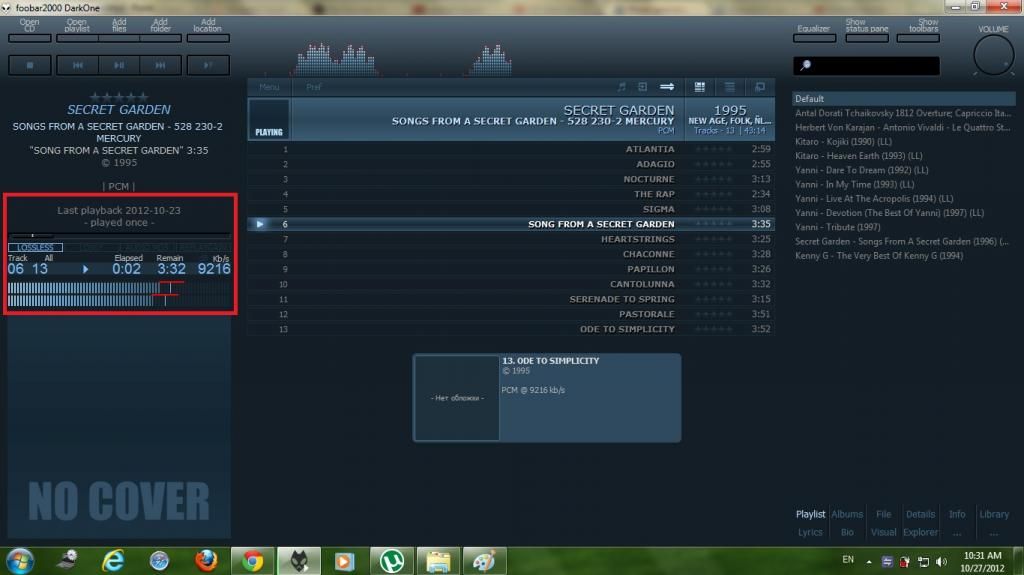The image size is (1024, 575).
Task: Select track 13 ODE TO SIMPLICITY
Action: coord(511,329)
